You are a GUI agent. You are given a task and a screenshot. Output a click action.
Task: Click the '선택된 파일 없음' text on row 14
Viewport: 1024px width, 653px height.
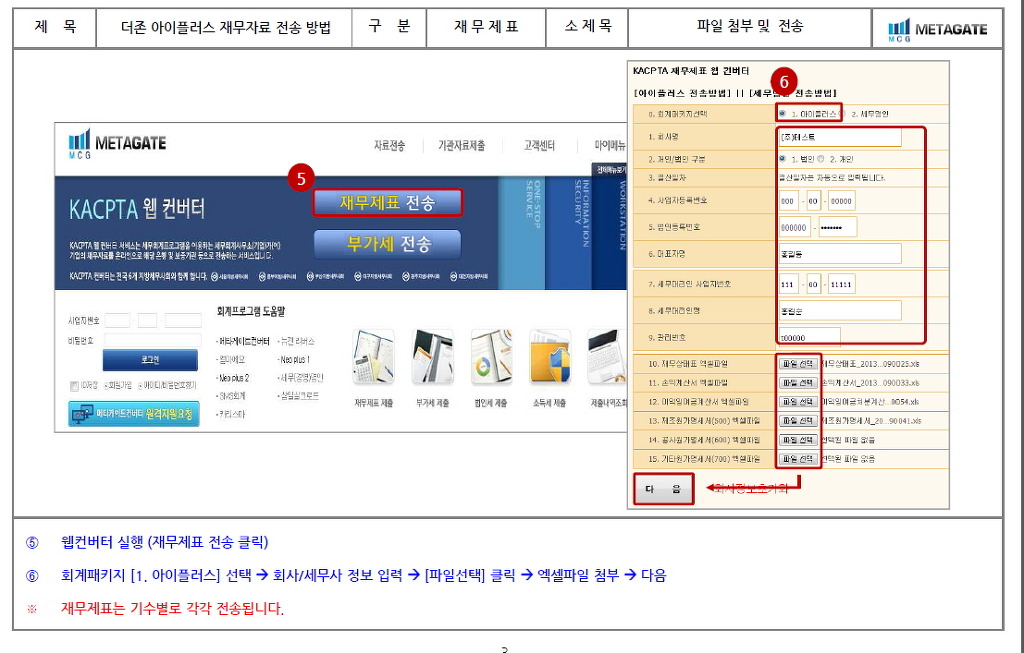(848, 439)
